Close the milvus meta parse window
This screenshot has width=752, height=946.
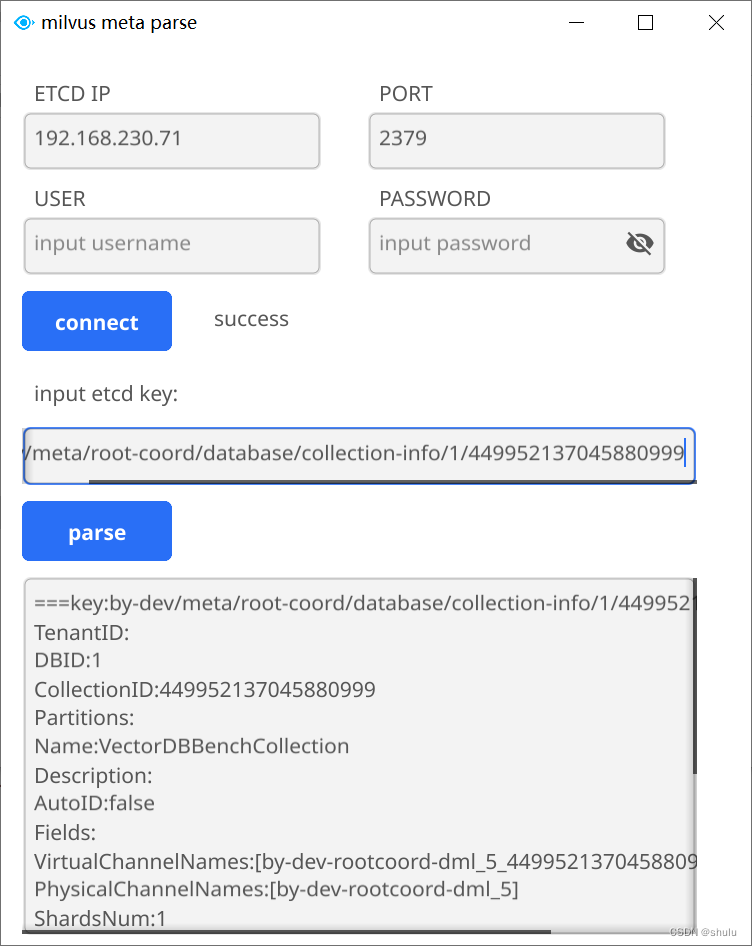pyautogui.click(x=716, y=23)
